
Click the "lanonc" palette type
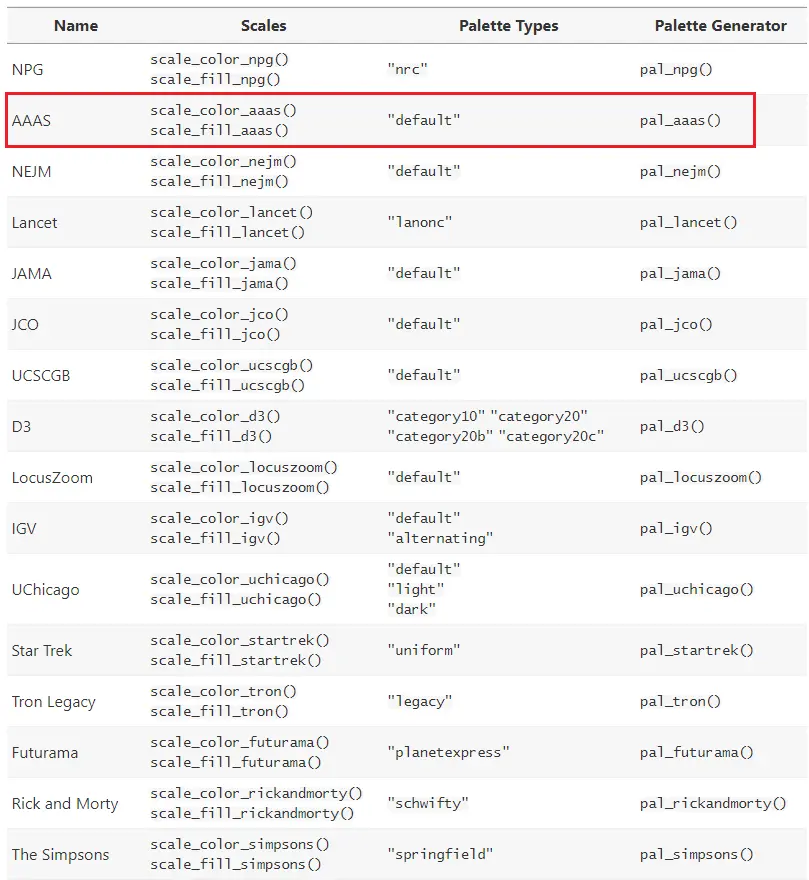(419, 222)
